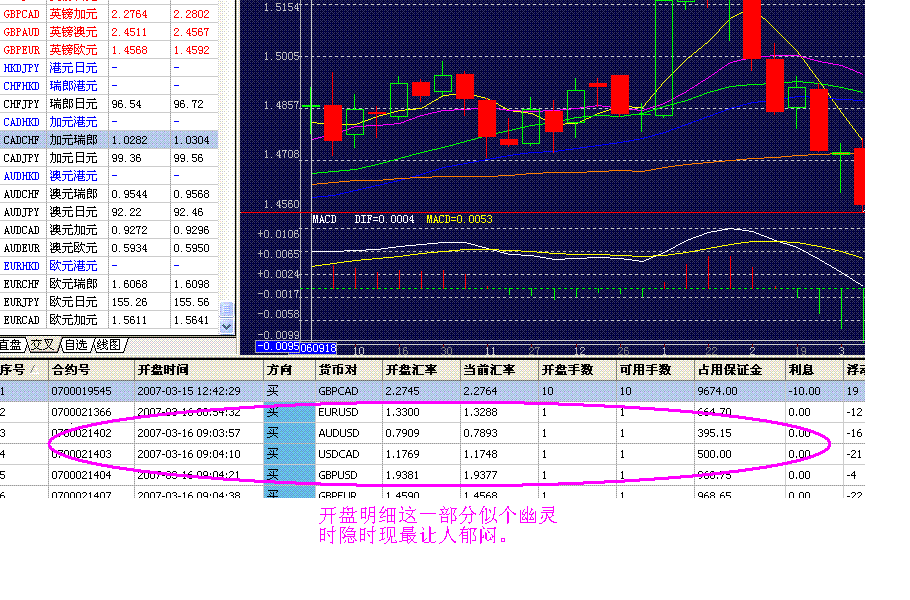The width and height of the screenshot is (910, 600).
Task: Click the 方向 column header
Action: [289, 370]
